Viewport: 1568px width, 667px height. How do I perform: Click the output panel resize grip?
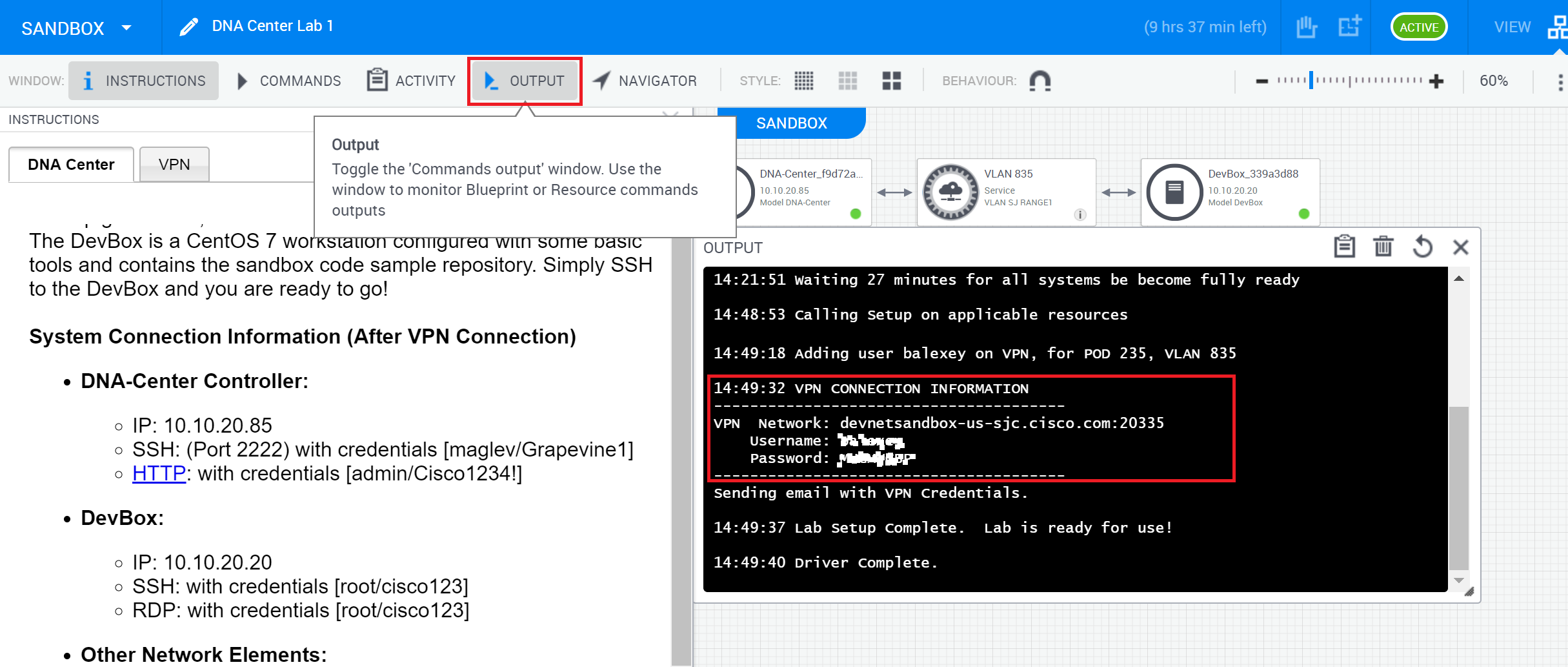1469,591
